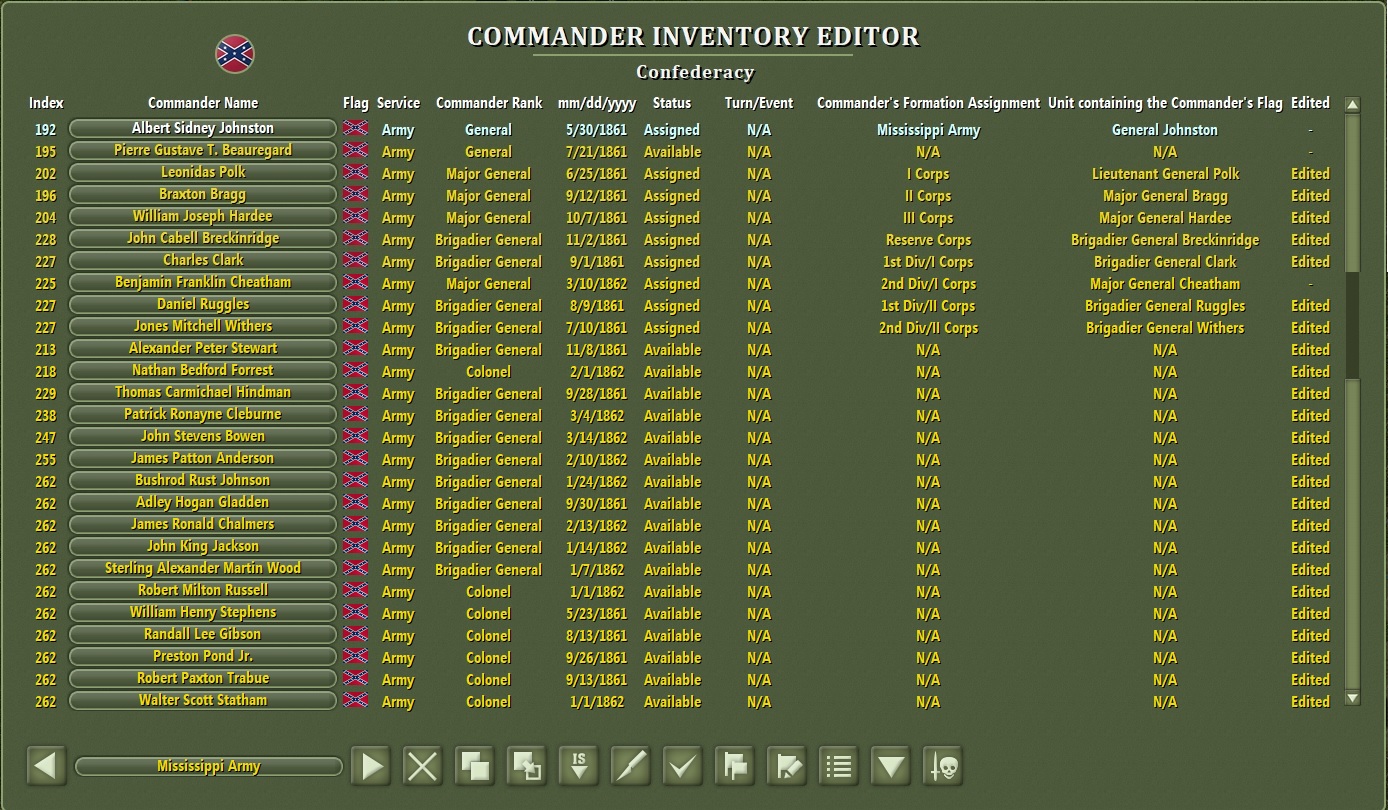The image size is (1388, 810).
Task: Click the double flags icon
Action: (735, 767)
